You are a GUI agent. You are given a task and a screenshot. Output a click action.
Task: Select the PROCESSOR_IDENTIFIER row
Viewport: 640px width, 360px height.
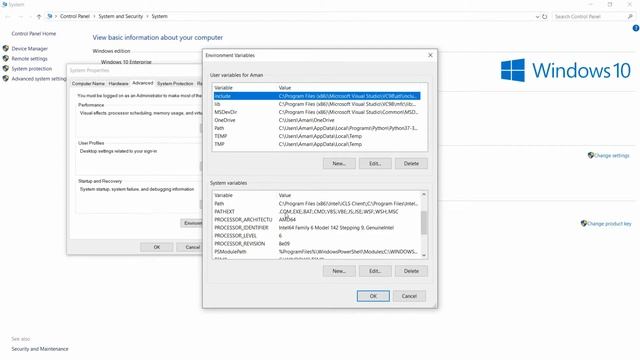(x=317, y=228)
